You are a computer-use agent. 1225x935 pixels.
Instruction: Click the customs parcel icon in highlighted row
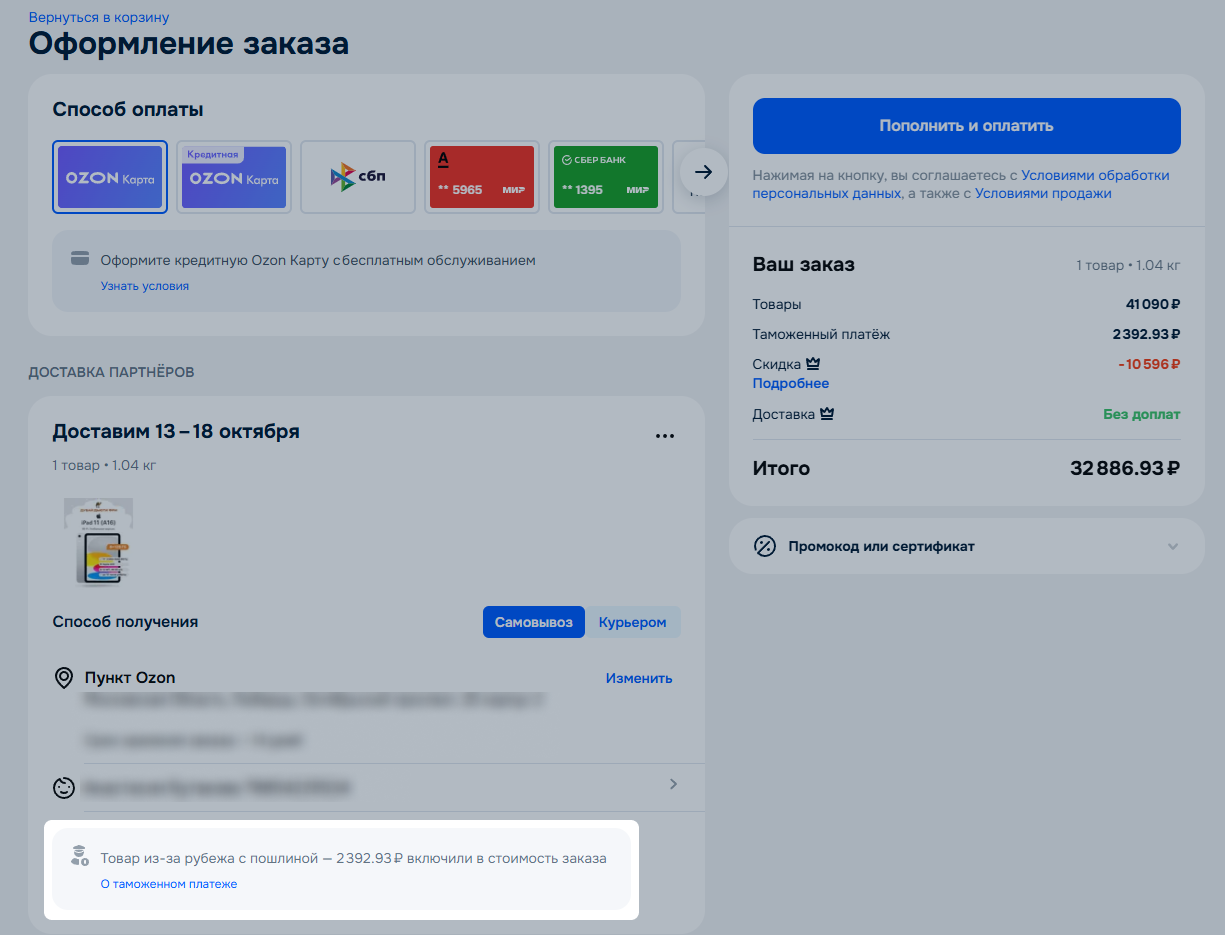80,856
